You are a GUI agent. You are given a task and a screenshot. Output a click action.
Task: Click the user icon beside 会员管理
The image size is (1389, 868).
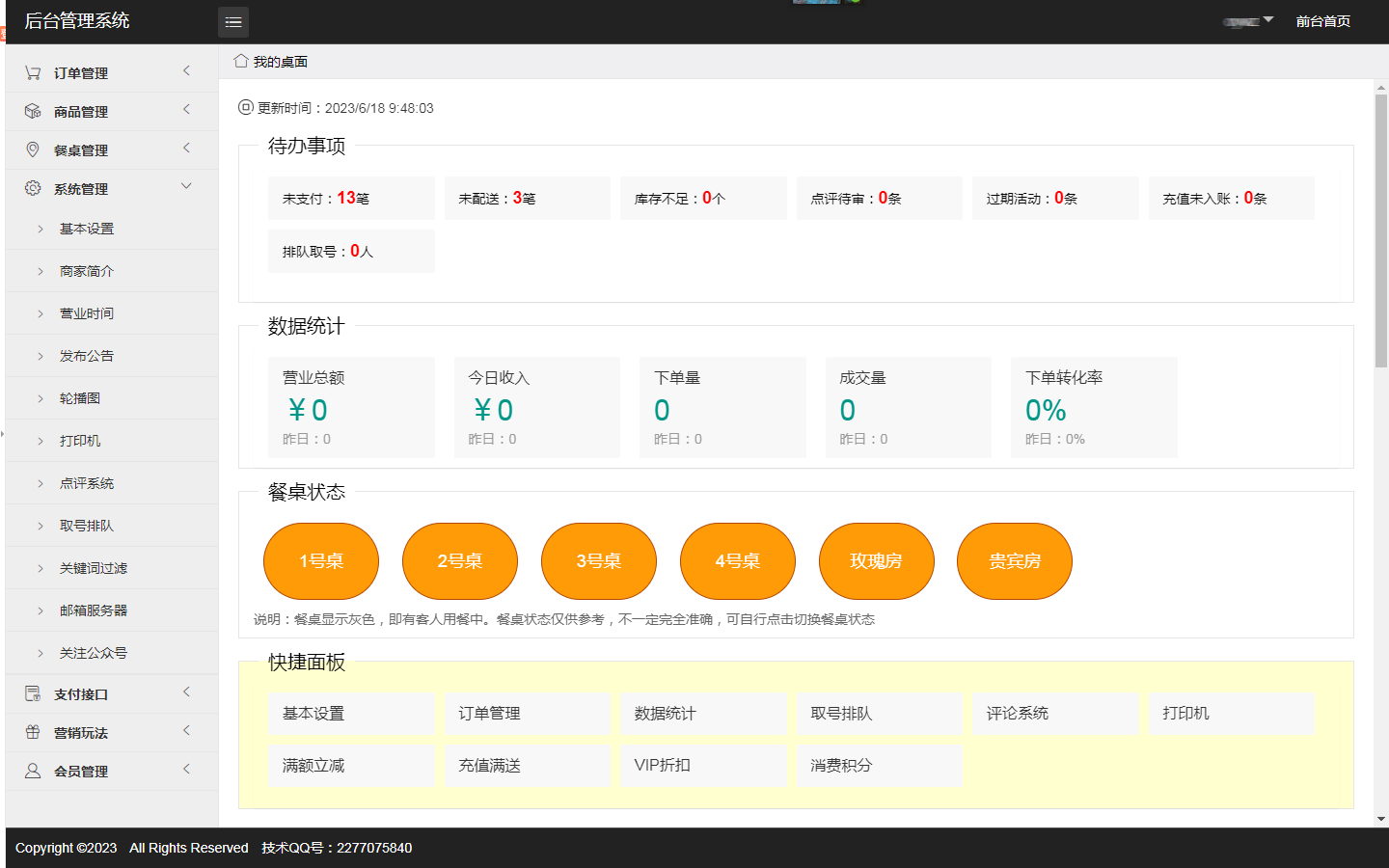pos(33,771)
